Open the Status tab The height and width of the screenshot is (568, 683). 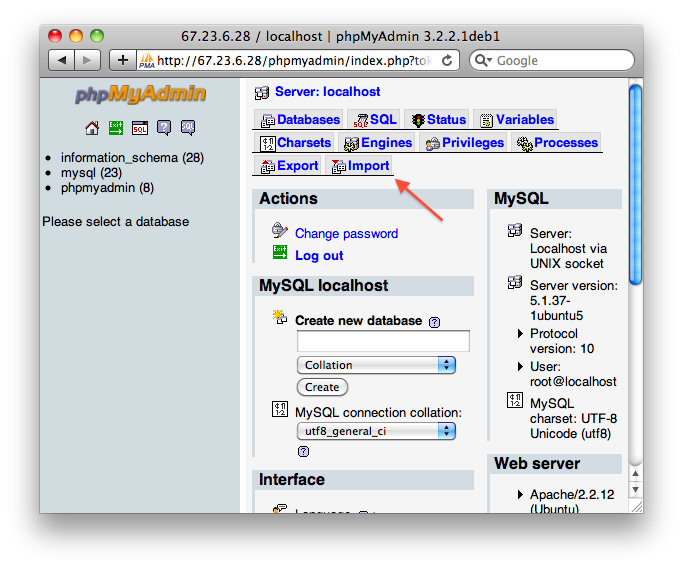pos(438,119)
